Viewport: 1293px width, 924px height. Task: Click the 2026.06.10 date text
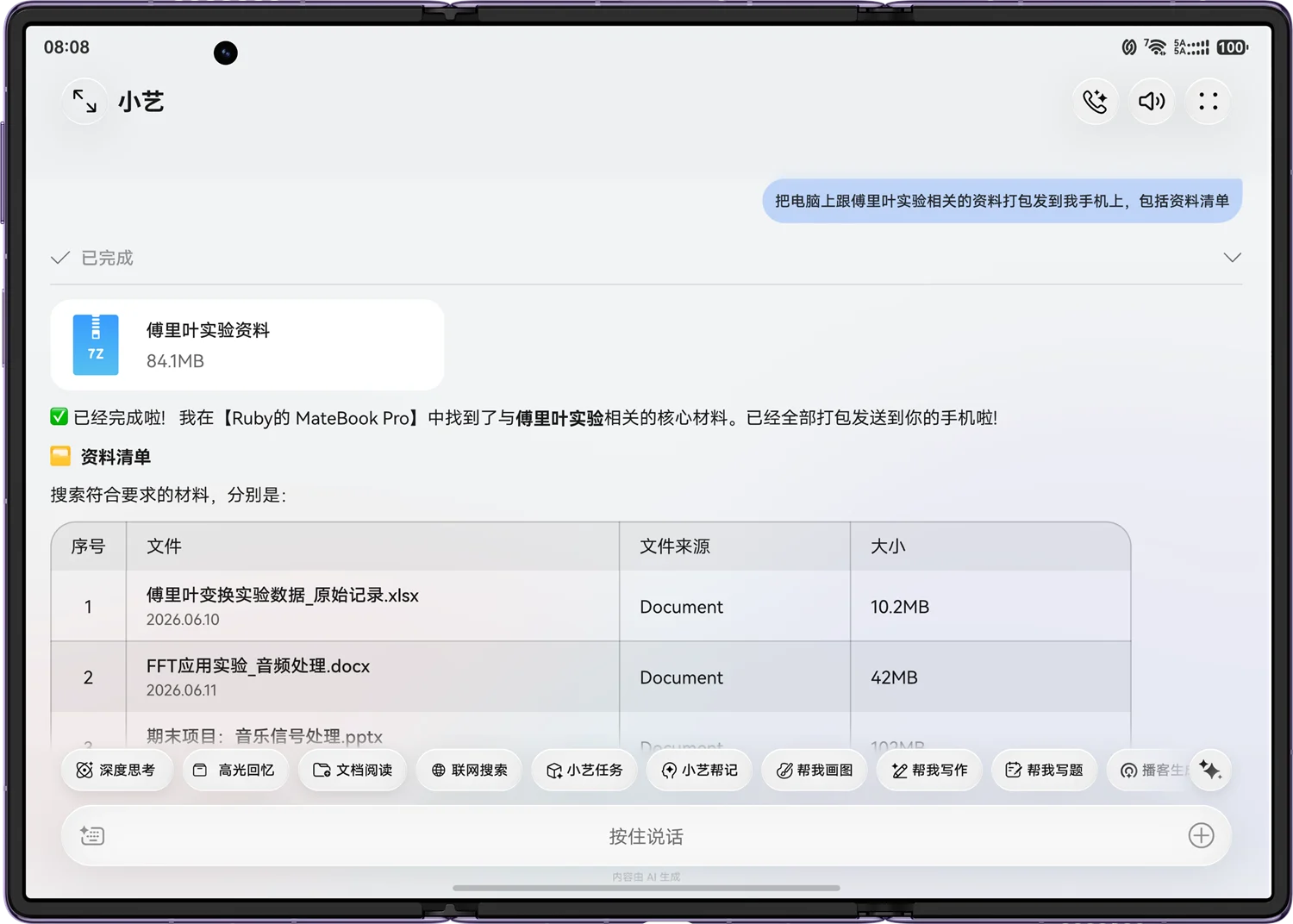pyautogui.click(x=183, y=620)
